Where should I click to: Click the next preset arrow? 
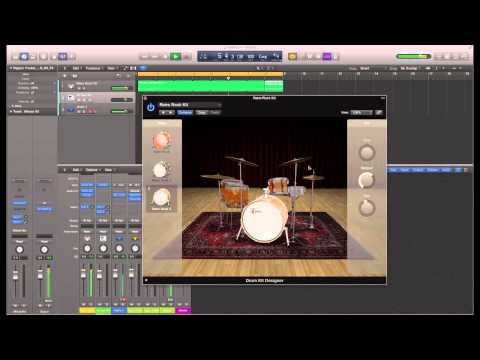(x=171, y=113)
